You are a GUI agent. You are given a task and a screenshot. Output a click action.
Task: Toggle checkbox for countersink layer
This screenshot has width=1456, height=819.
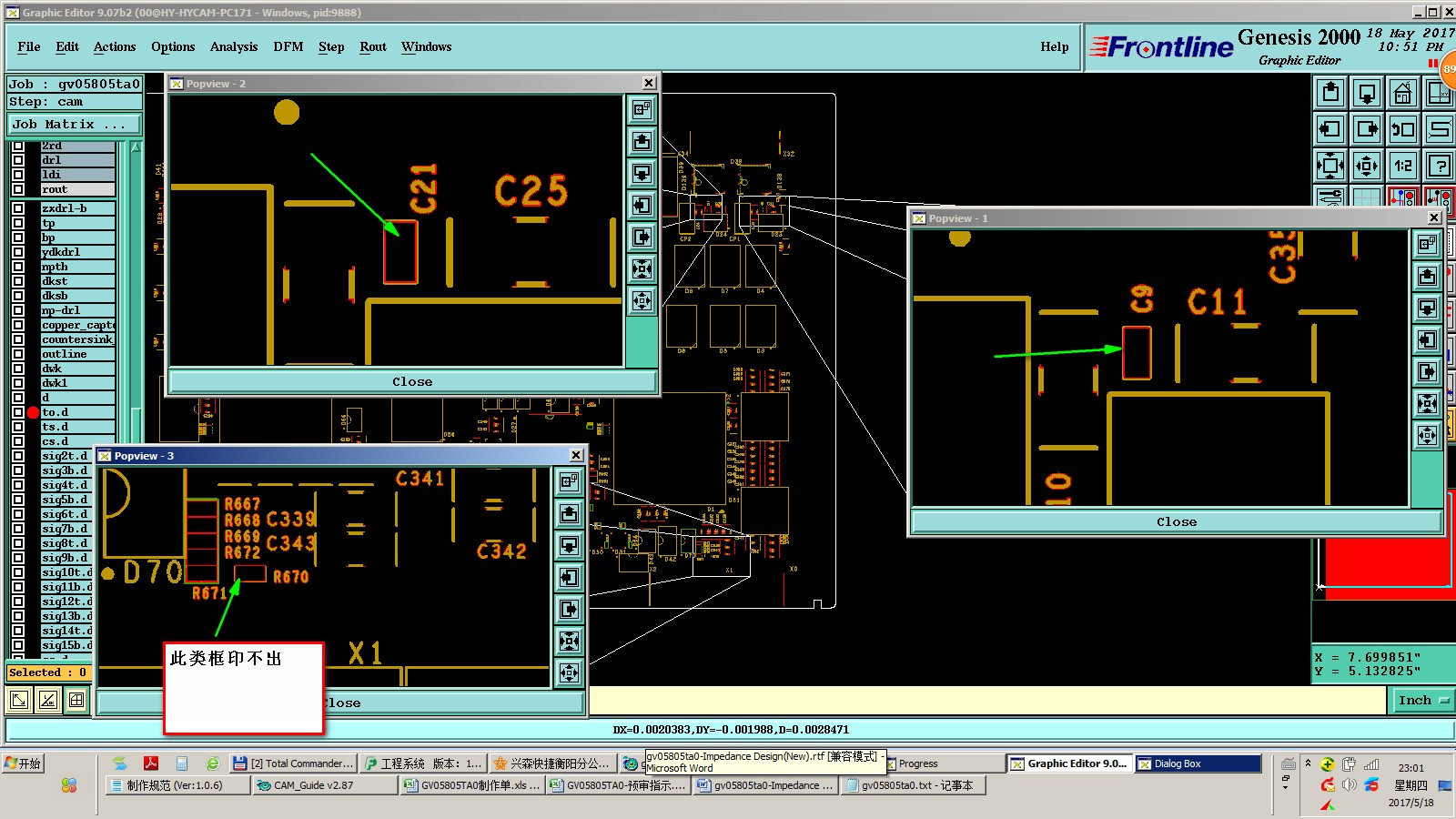point(18,339)
